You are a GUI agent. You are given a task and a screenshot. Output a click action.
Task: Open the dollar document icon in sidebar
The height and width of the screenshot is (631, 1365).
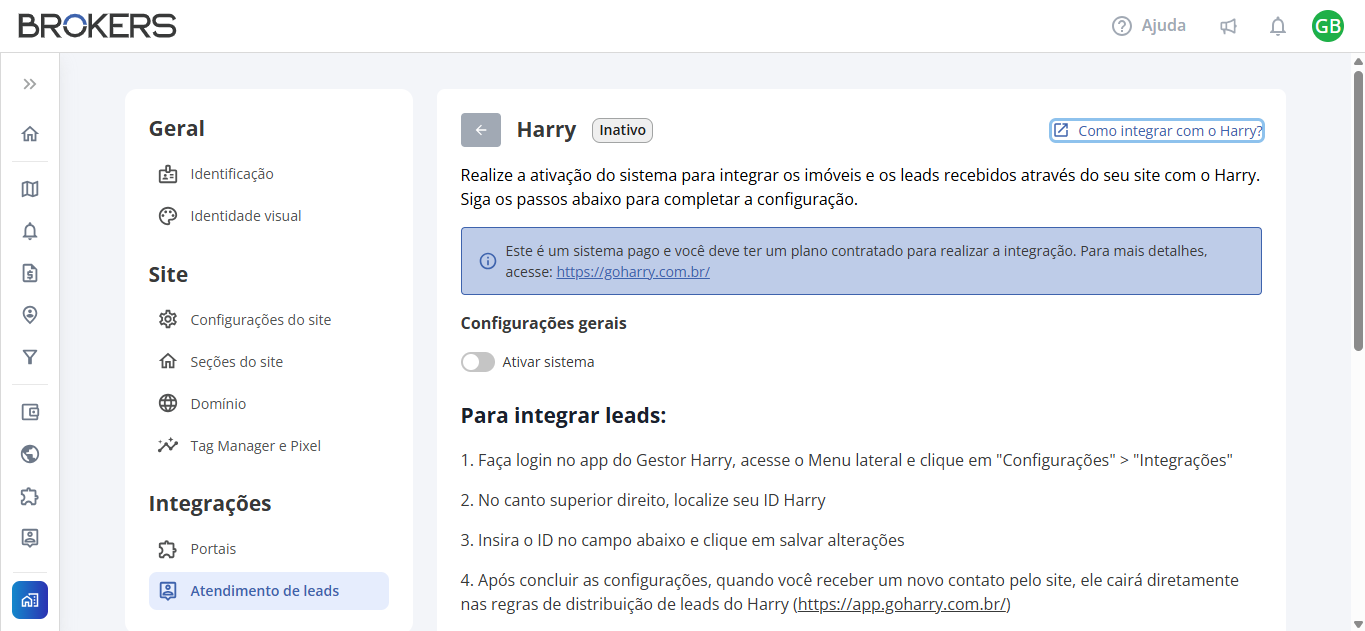click(30, 273)
